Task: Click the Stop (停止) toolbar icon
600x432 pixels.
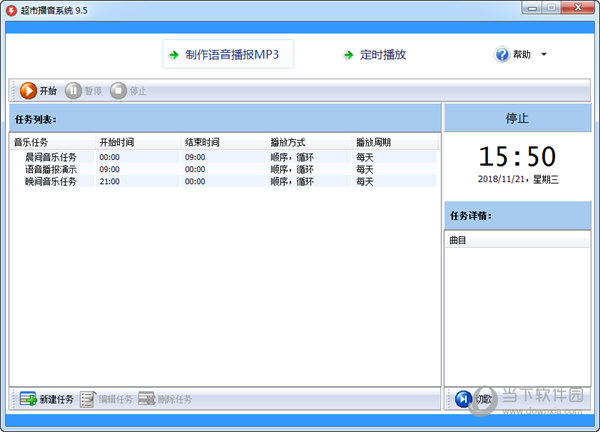Action: pyautogui.click(x=119, y=91)
